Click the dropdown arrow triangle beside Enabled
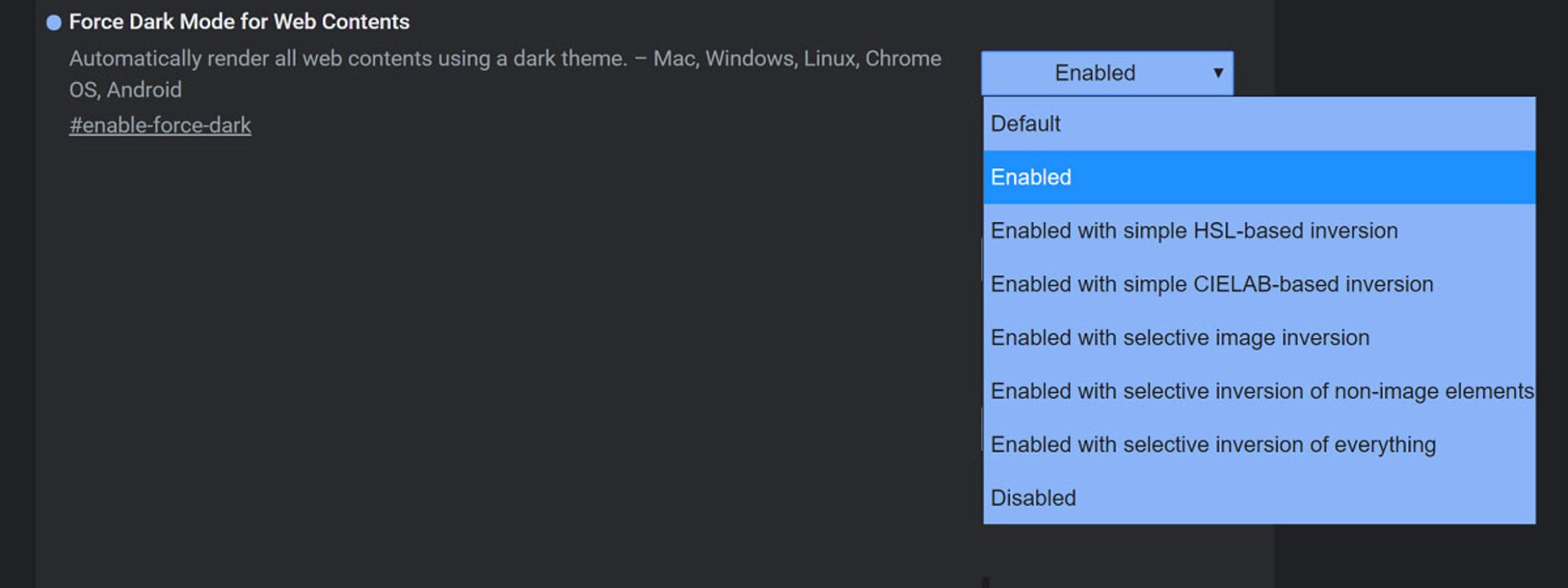1568x588 pixels. [1218, 73]
